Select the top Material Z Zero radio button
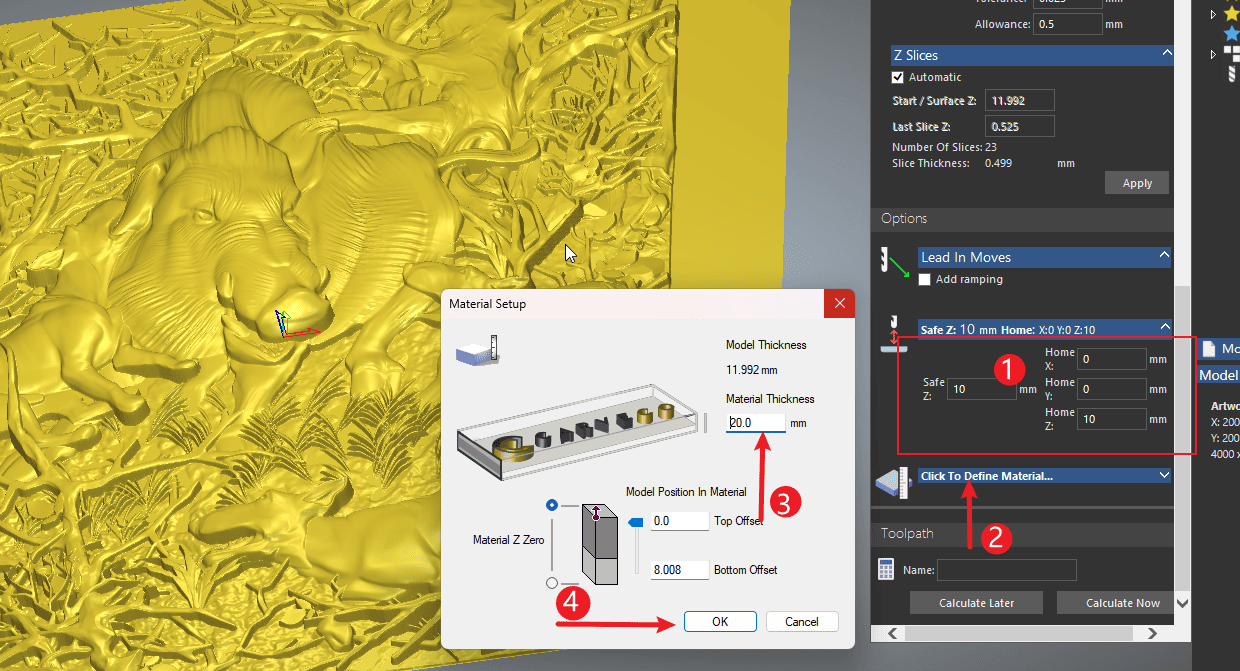 (552, 506)
